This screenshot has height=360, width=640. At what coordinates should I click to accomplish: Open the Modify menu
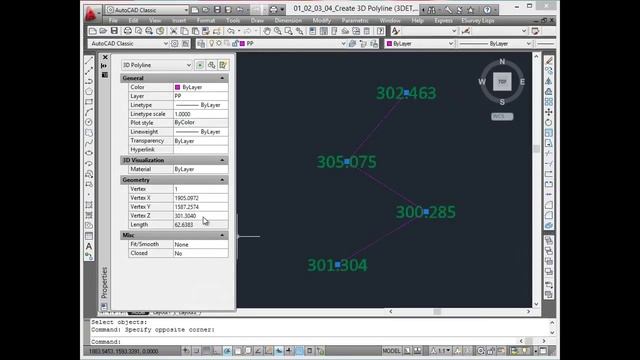pyautogui.click(x=322, y=20)
